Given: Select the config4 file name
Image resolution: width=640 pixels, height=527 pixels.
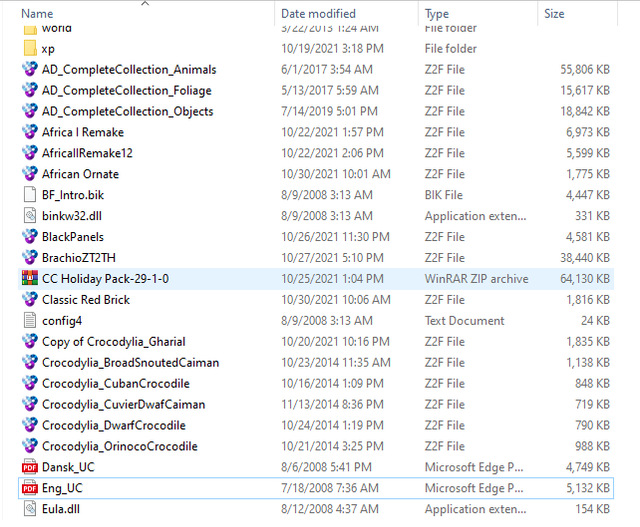Looking at the screenshot, I should [x=62, y=321].
